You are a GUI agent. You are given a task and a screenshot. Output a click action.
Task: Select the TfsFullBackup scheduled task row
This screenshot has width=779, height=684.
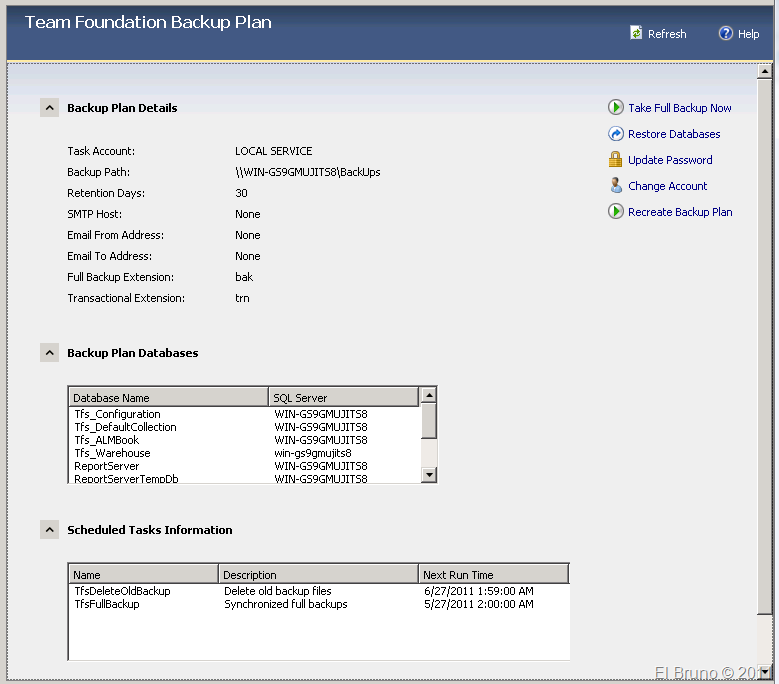(x=107, y=604)
